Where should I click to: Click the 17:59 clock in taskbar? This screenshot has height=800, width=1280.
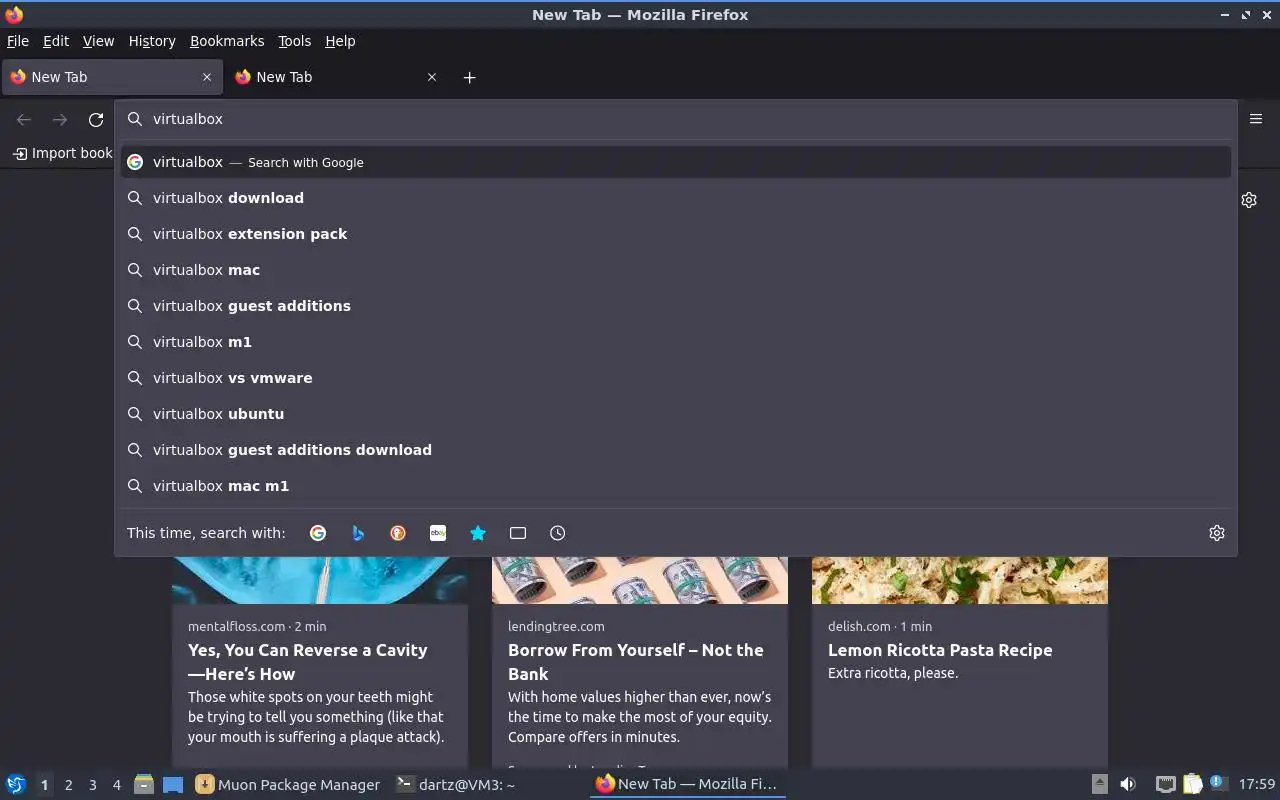point(1257,785)
